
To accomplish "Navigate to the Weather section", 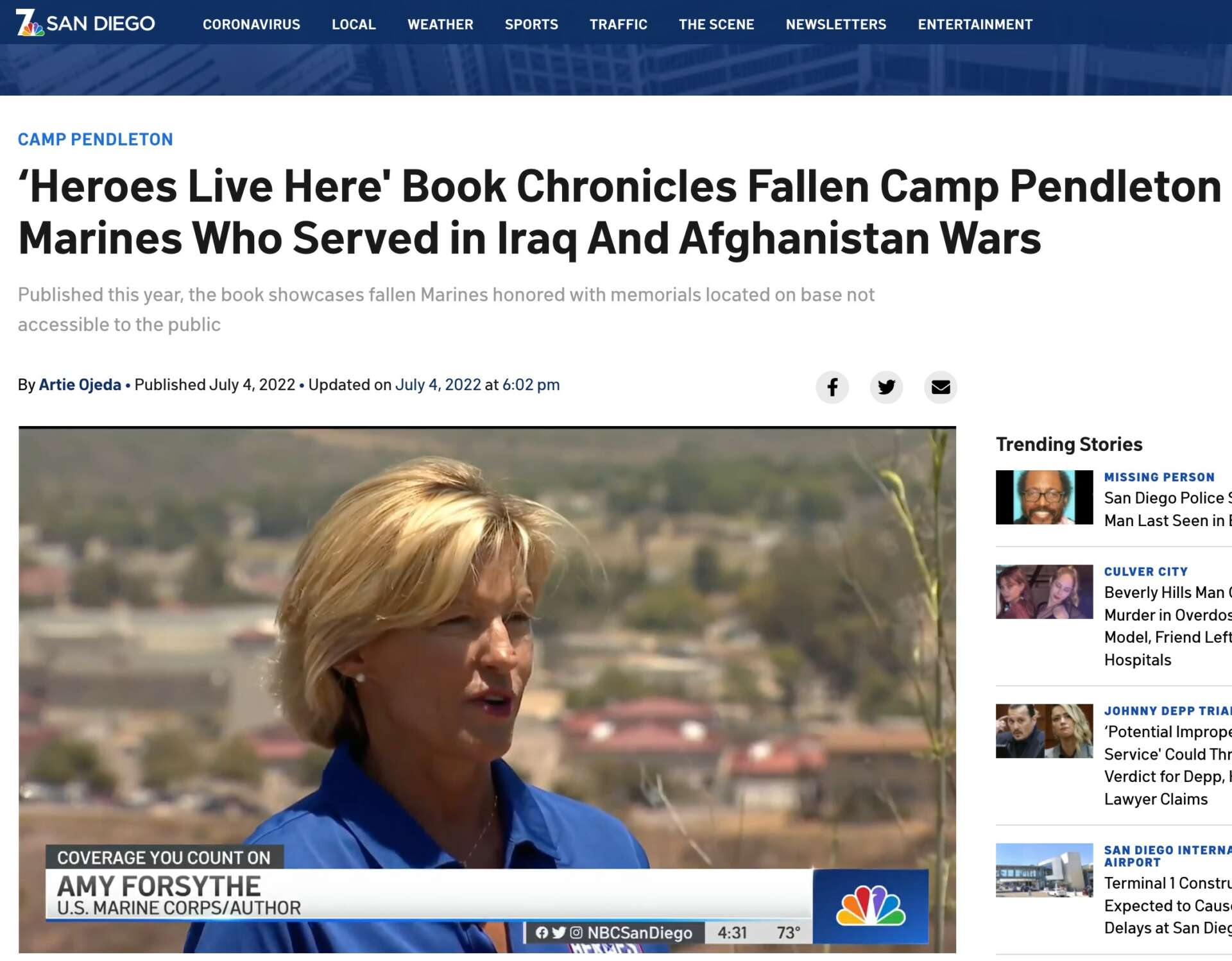I will click(x=440, y=24).
